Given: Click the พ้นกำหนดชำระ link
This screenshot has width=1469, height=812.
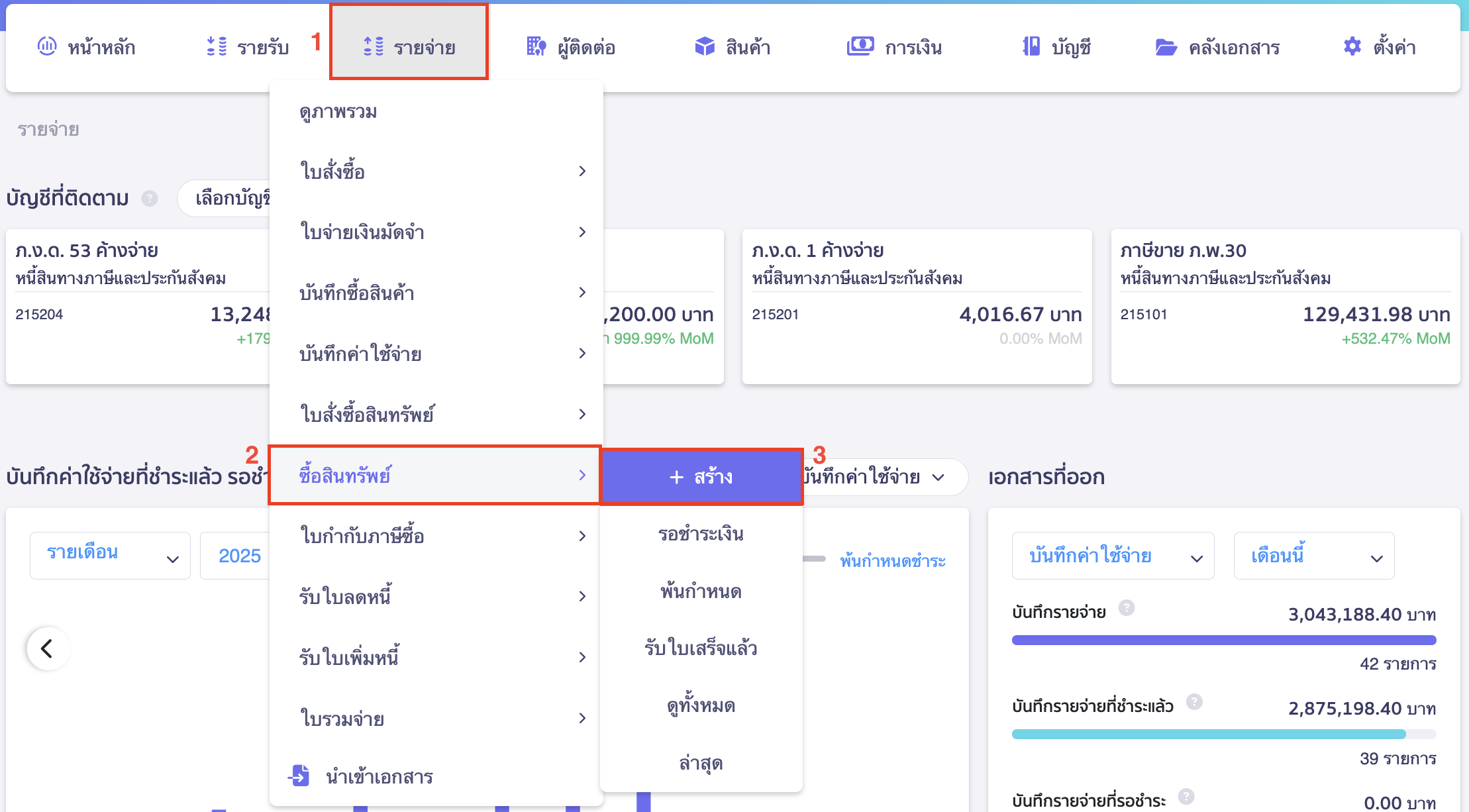Looking at the screenshot, I should (893, 561).
